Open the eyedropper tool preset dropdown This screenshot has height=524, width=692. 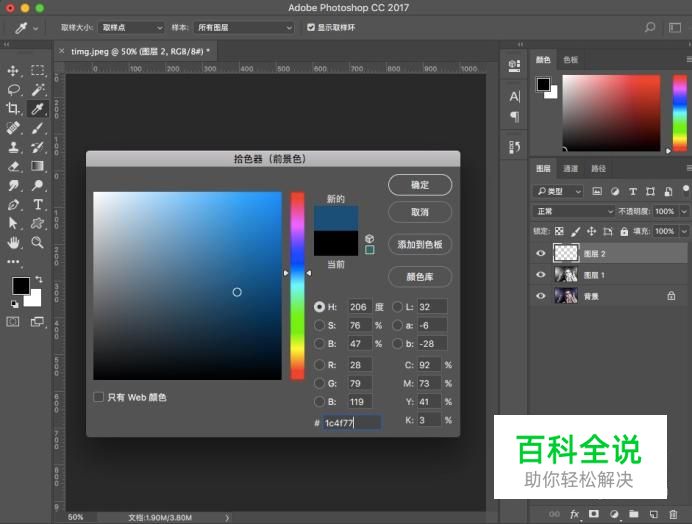pyautogui.click(x=36, y=29)
